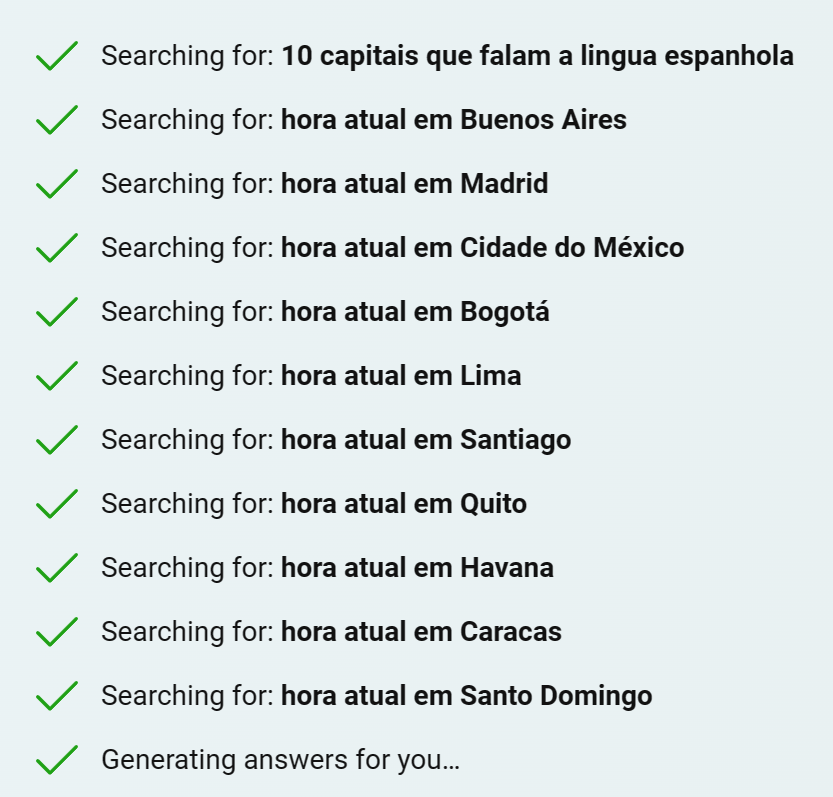Select the "hora atual em Havana" search text
Image resolution: width=833 pixels, height=797 pixels.
(x=417, y=568)
